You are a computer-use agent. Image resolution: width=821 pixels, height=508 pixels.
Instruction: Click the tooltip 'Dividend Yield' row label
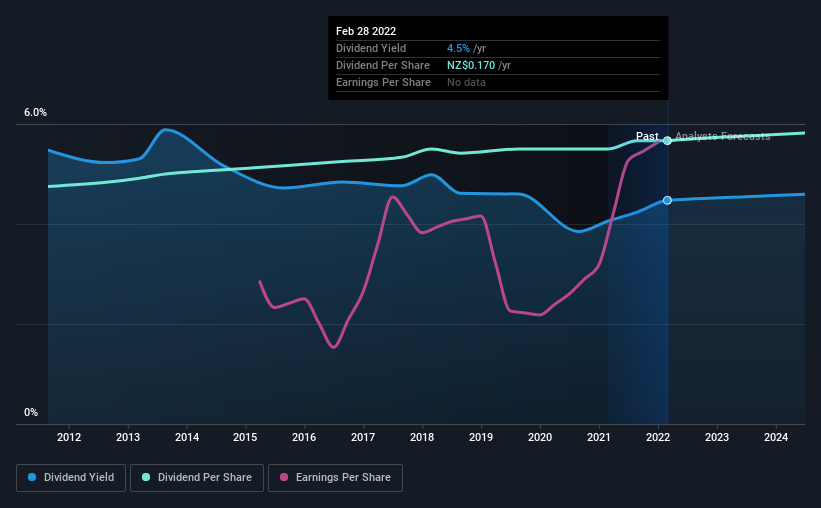coord(371,48)
